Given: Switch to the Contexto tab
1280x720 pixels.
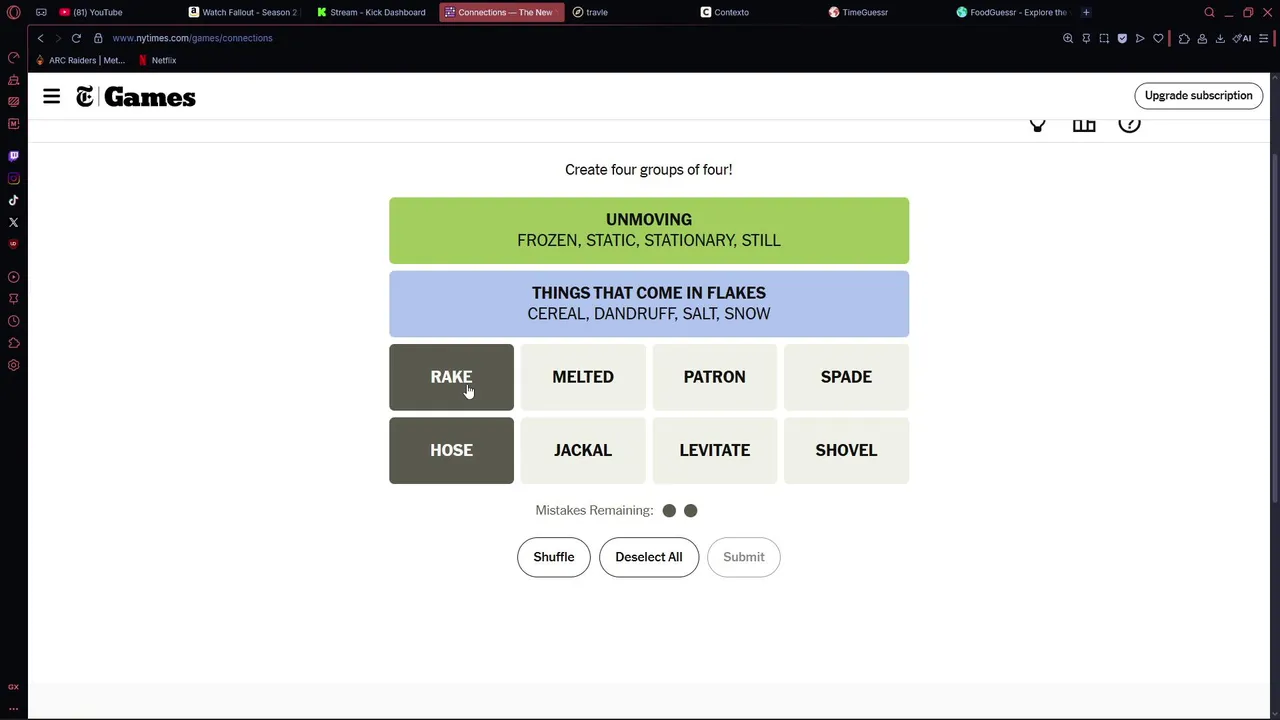Looking at the screenshot, I should [758, 12].
